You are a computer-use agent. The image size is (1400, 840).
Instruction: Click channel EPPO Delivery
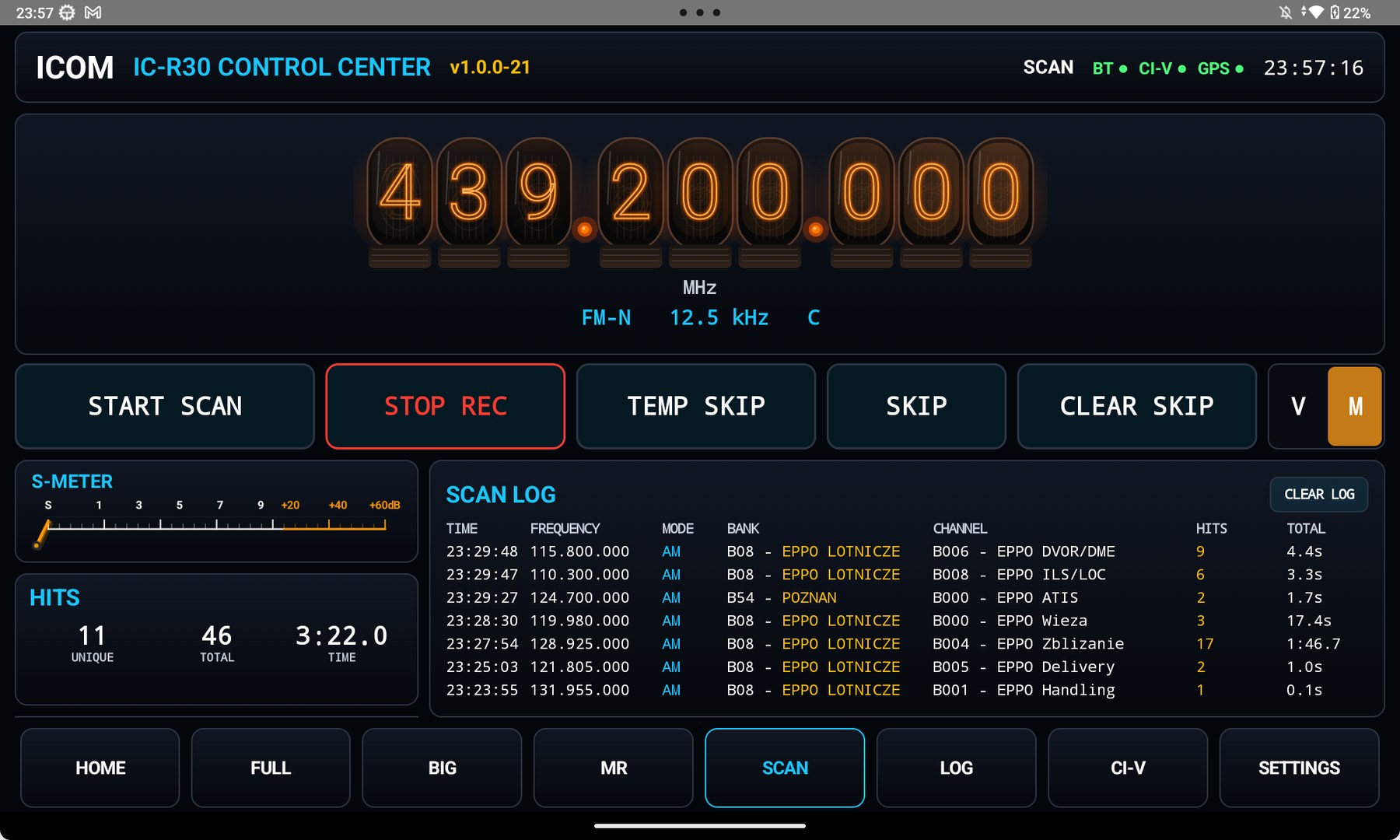click(x=1024, y=667)
